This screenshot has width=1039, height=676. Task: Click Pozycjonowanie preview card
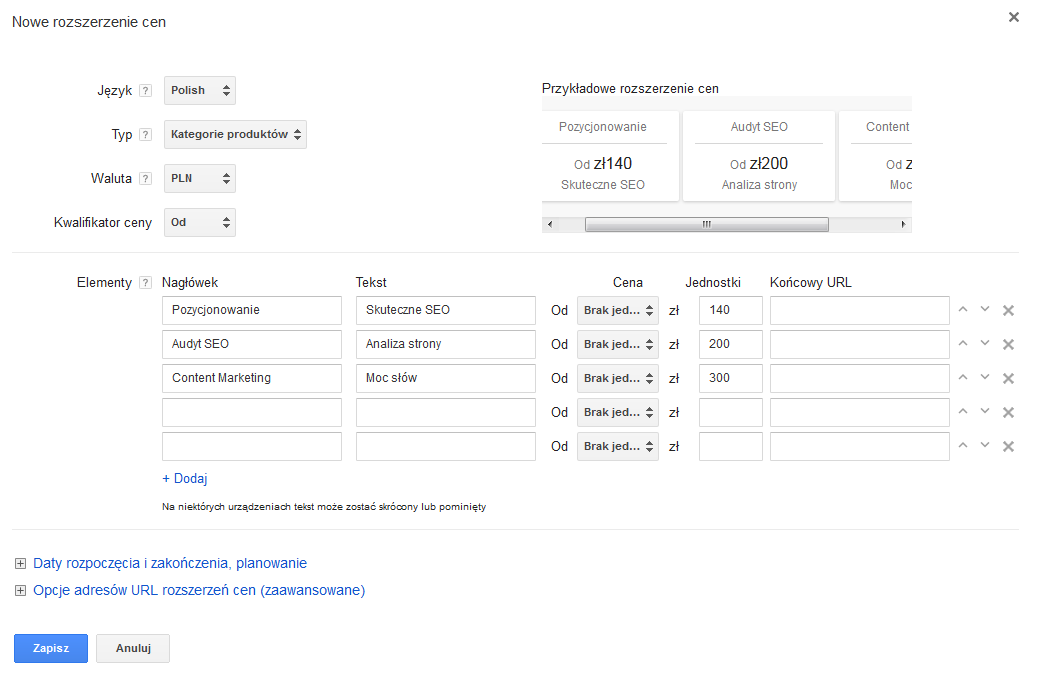click(610, 156)
